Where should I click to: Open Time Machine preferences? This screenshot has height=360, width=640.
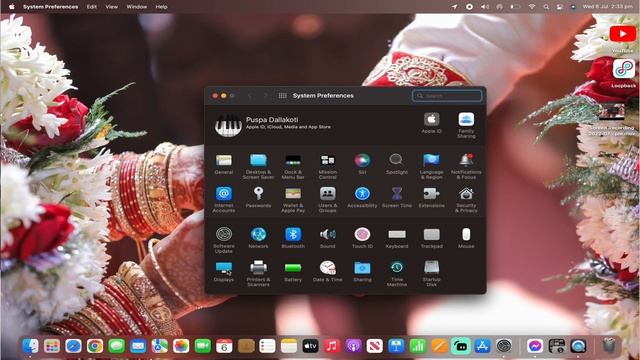[396, 273]
